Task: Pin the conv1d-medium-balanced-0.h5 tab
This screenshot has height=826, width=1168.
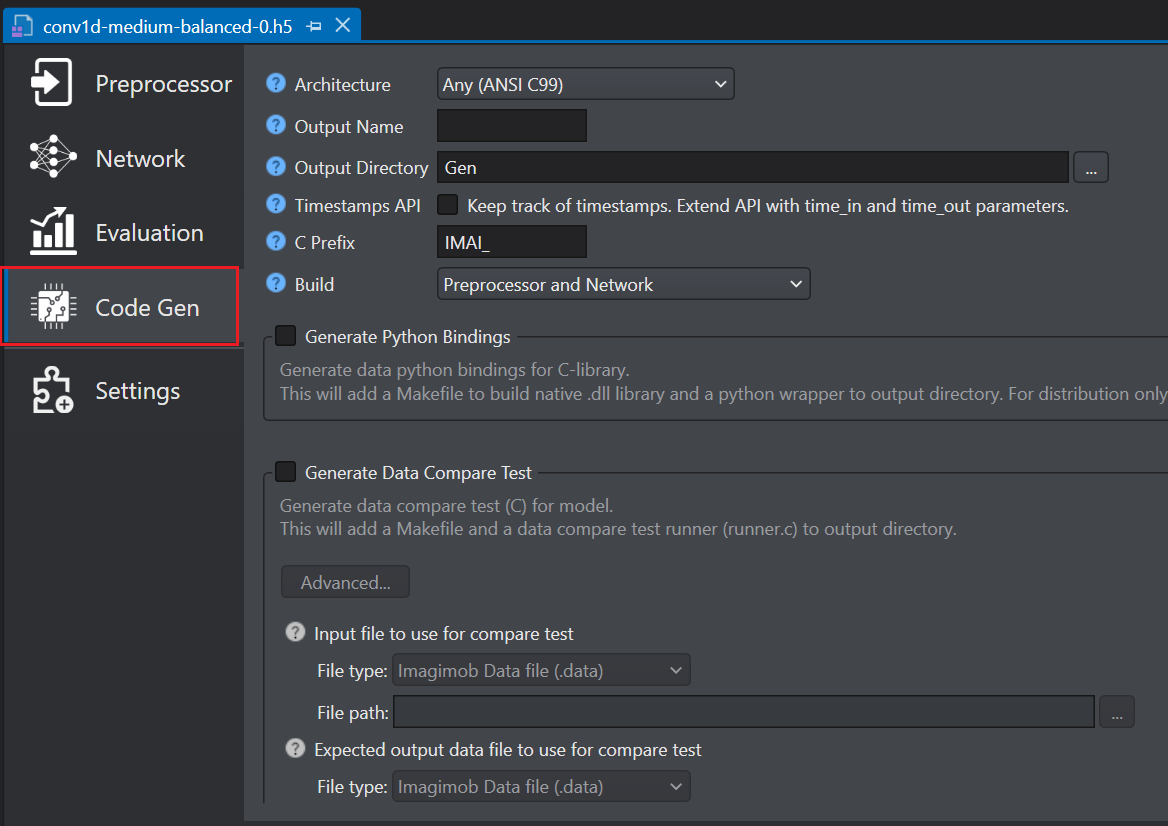Action: point(314,26)
